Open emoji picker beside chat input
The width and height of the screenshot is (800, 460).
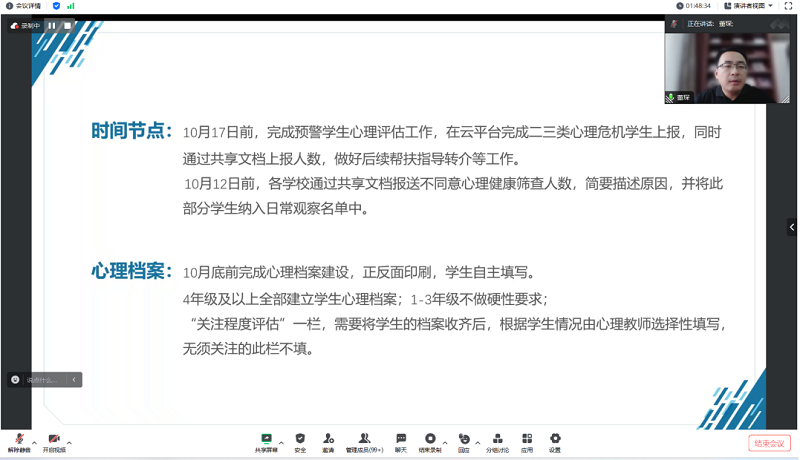pyautogui.click(x=15, y=380)
